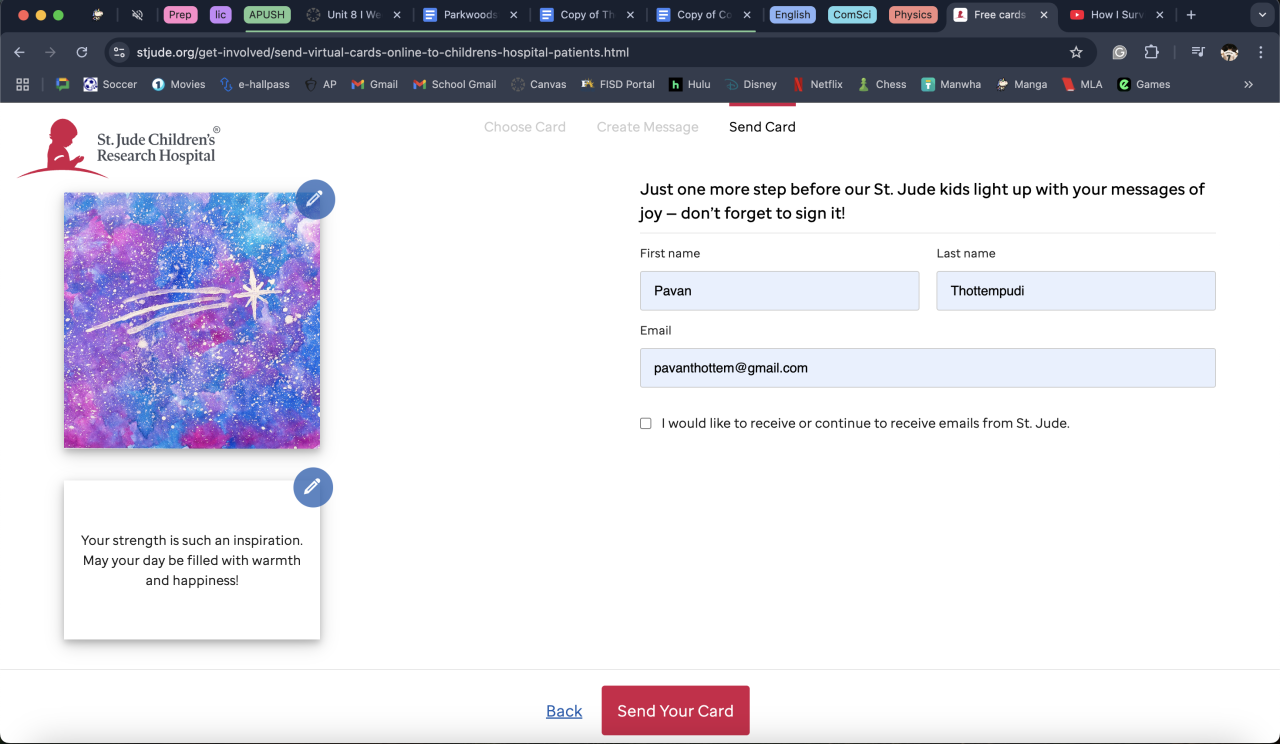Expand the ComSci tab group
1280x744 pixels.
[x=852, y=15]
